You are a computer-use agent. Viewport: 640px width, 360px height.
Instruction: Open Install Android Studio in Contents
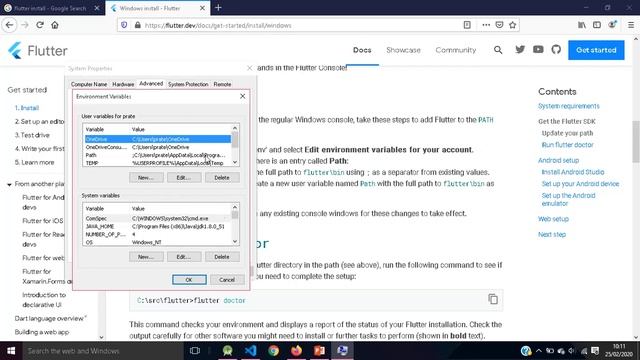click(x=573, y=172)
